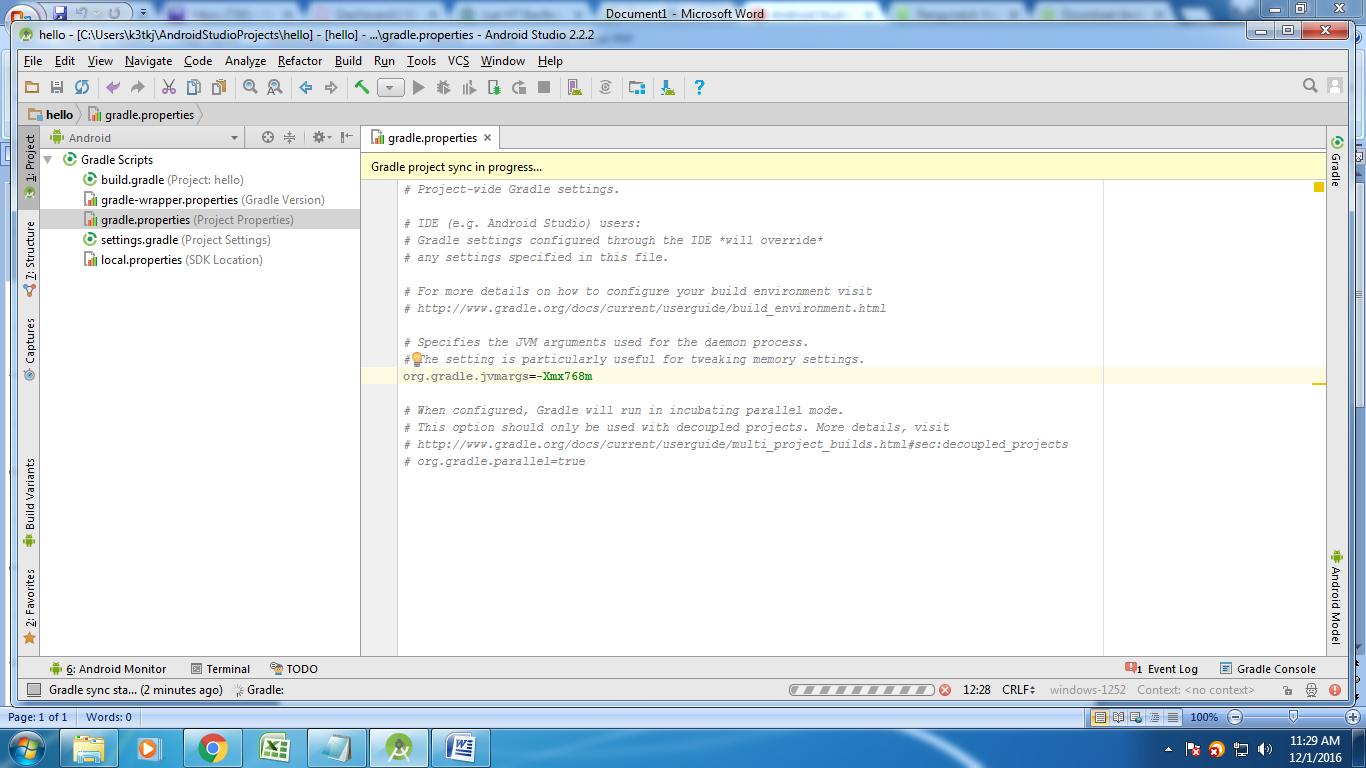The height and width of the screenshot is (768, 1366).
Task: Toggle the Favorites side panel button
Action: pos(30,607)
